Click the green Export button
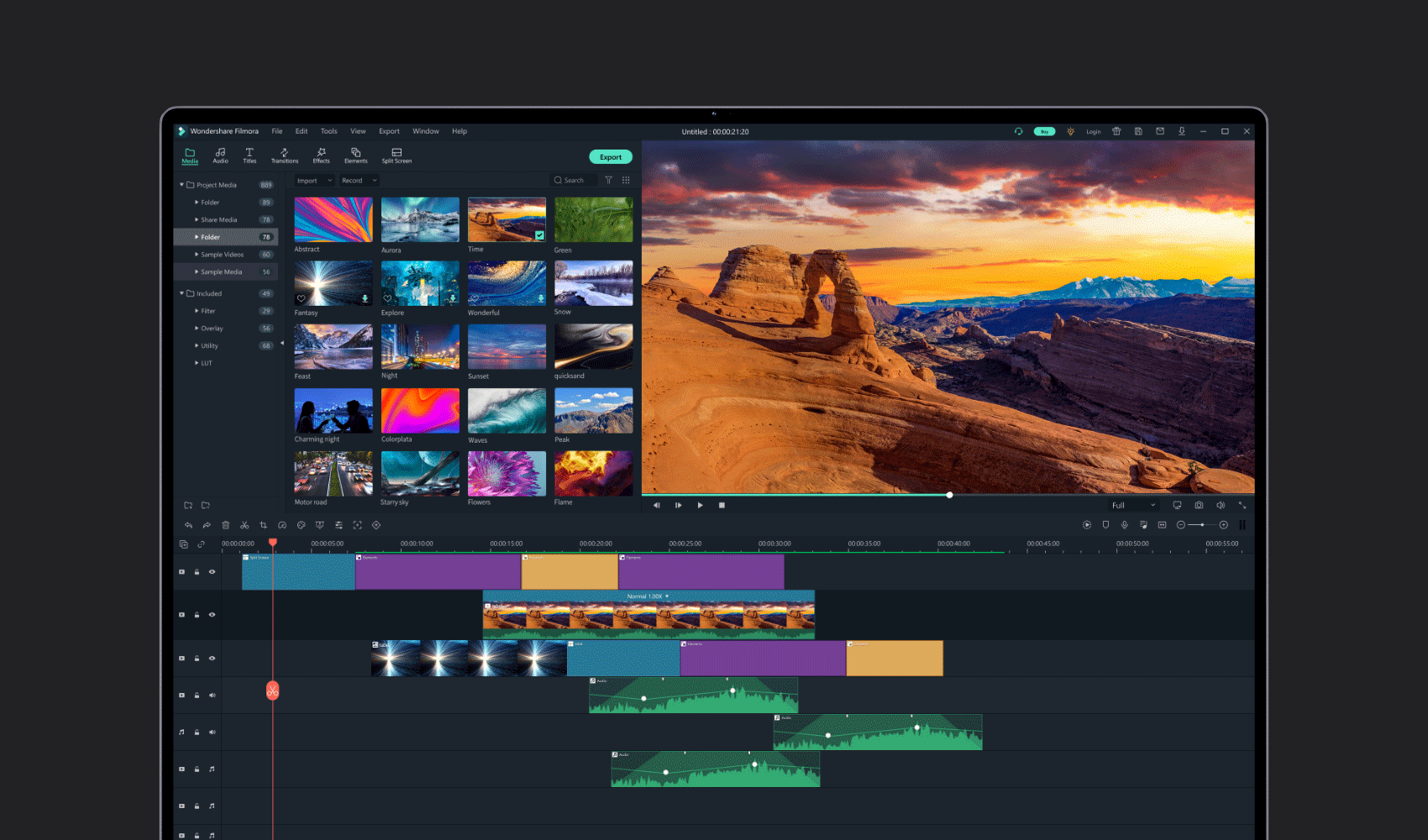The image size is (1428, 840). pos(611,157)
